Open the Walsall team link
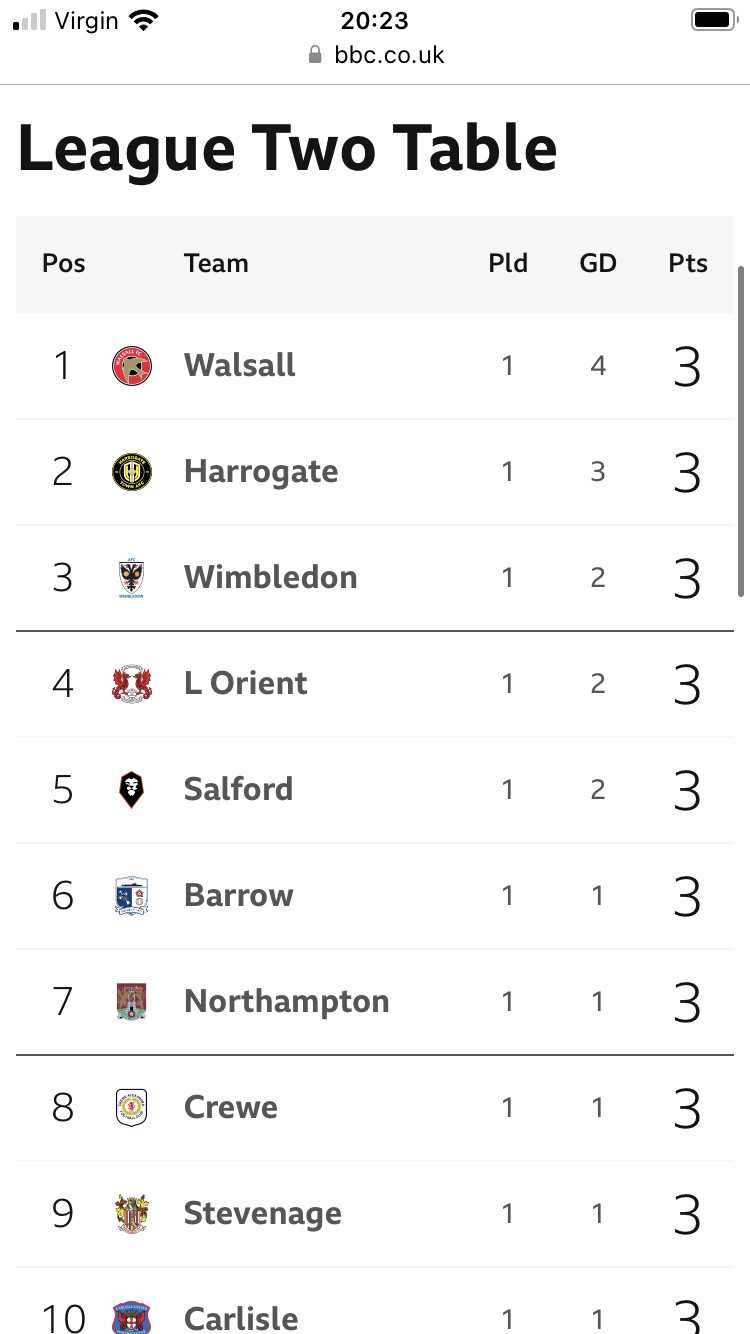The height and width of the screenshot is (1334, 750). 240,366
